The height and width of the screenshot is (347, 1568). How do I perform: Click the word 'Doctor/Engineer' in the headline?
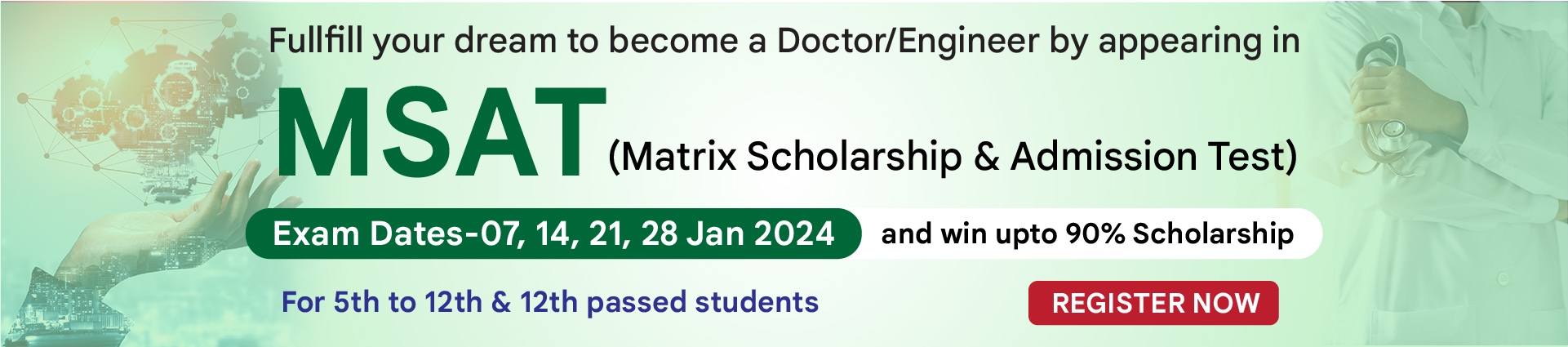[908, 41]
